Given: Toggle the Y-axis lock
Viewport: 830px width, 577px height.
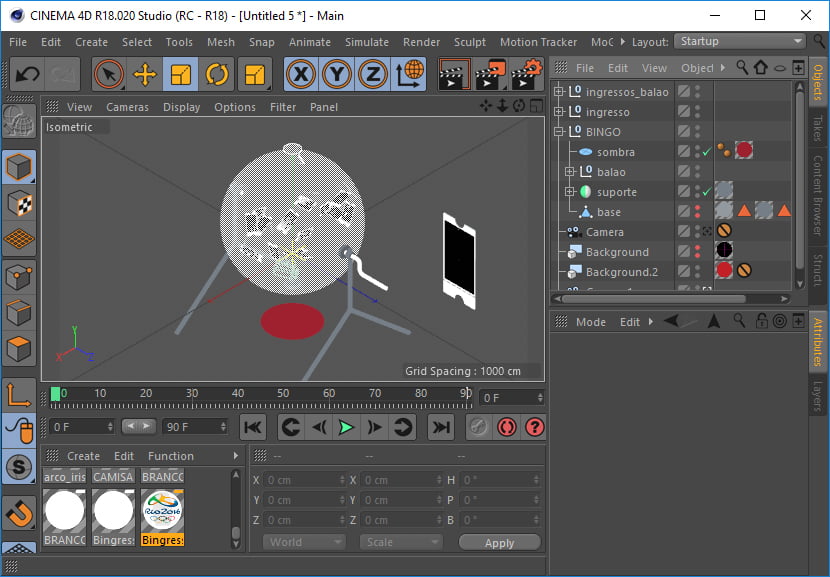Looking at the screenshot, I should pyautogui.click(x=337, y=74).
